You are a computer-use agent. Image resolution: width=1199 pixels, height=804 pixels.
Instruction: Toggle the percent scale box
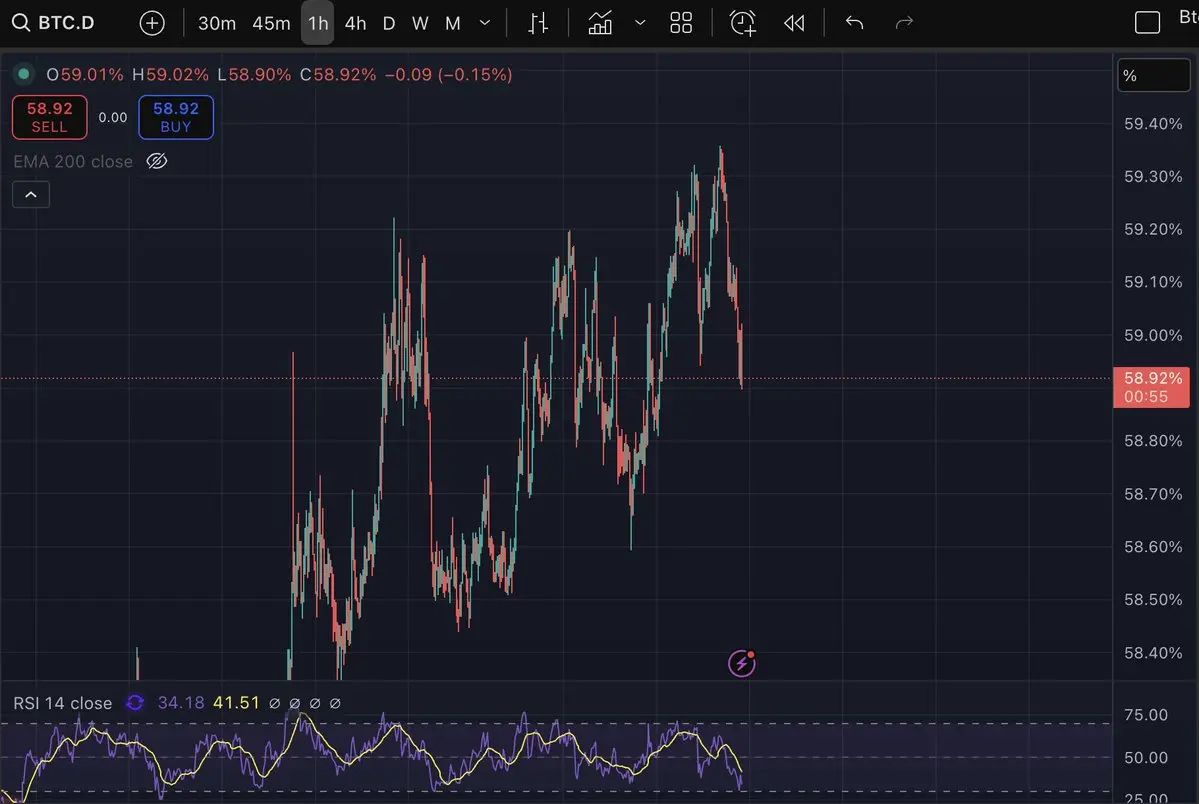coord(1153,76)
